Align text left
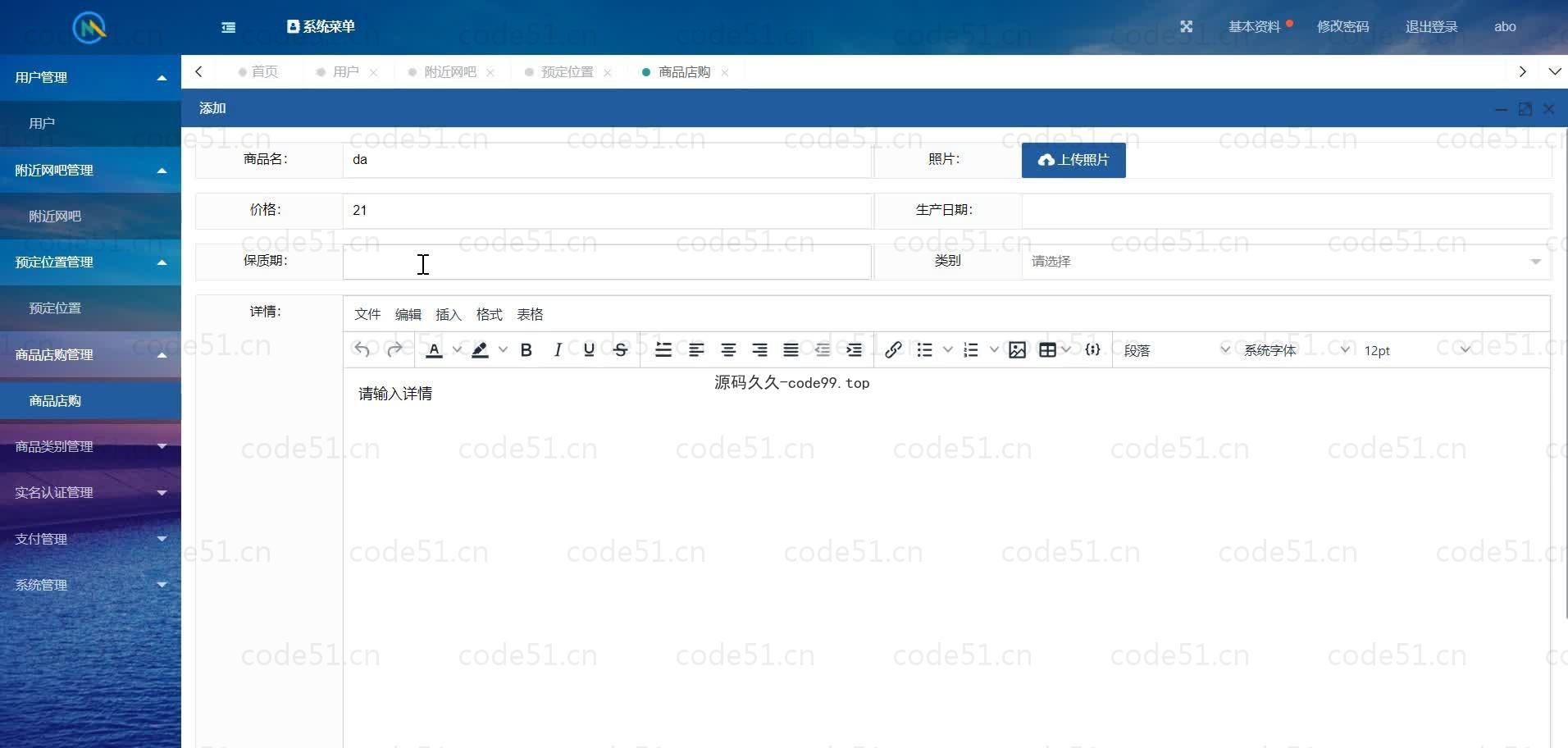This screenshot has width=1568, height=748. (x=696, y=350)
